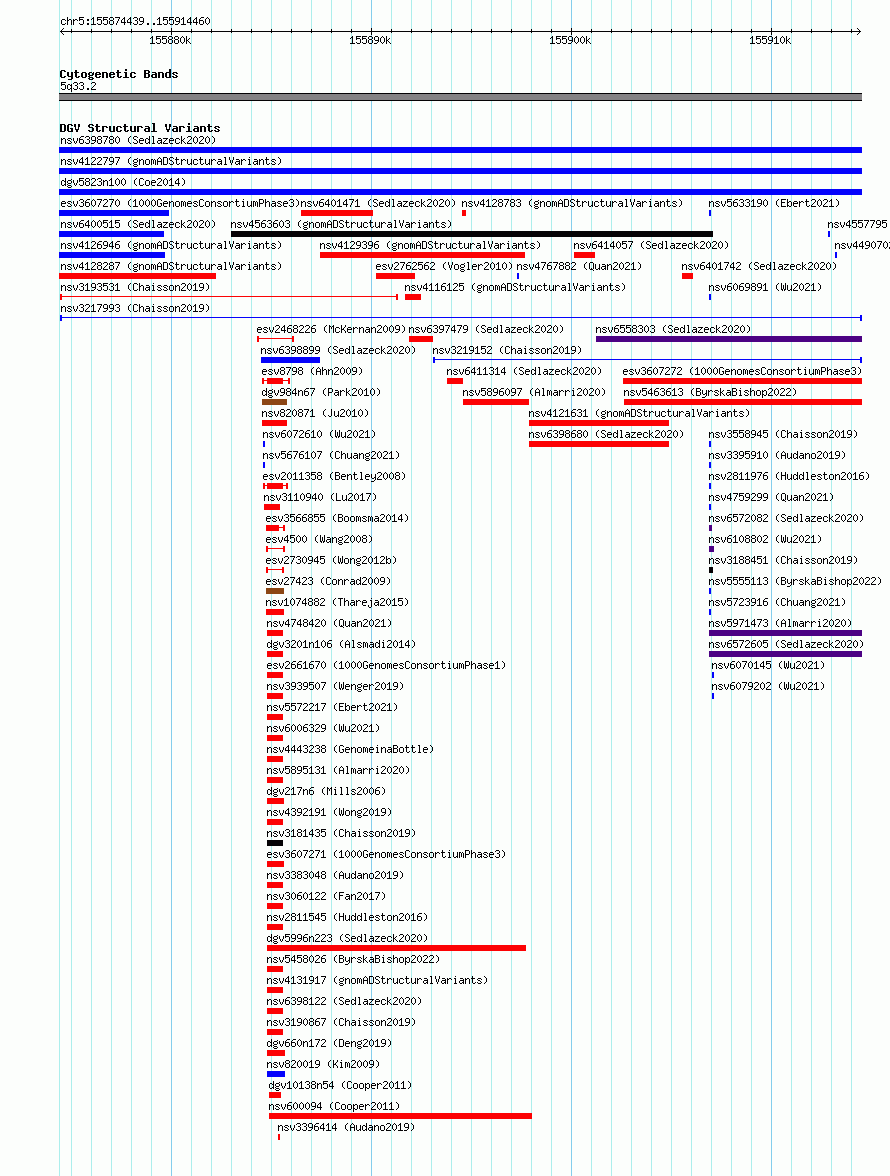Click nsv3217993 (Chaisson2019) label
This screenshot has height=1176, width=890.
(135, 308)
